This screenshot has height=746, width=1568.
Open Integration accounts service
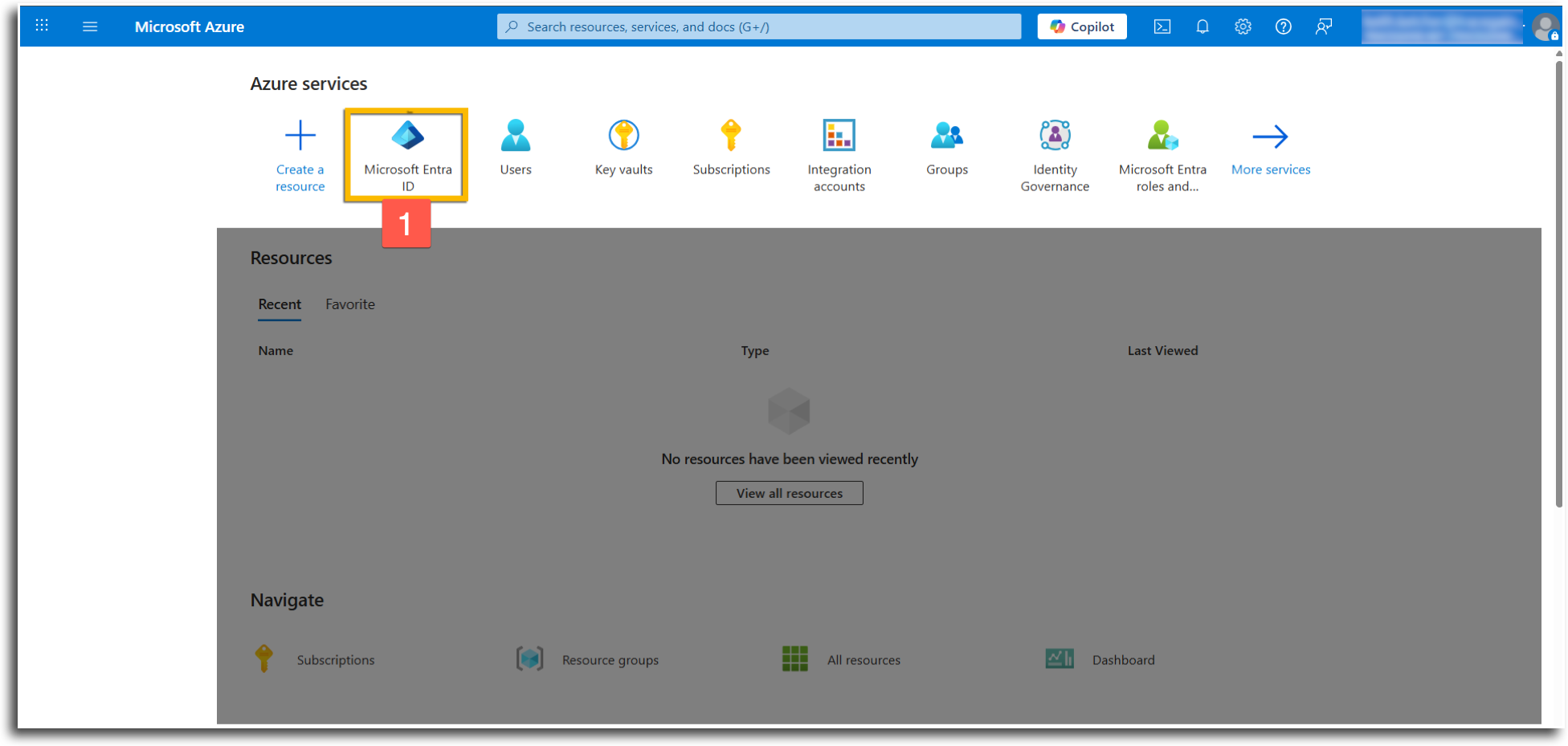(x=839, y=156)
